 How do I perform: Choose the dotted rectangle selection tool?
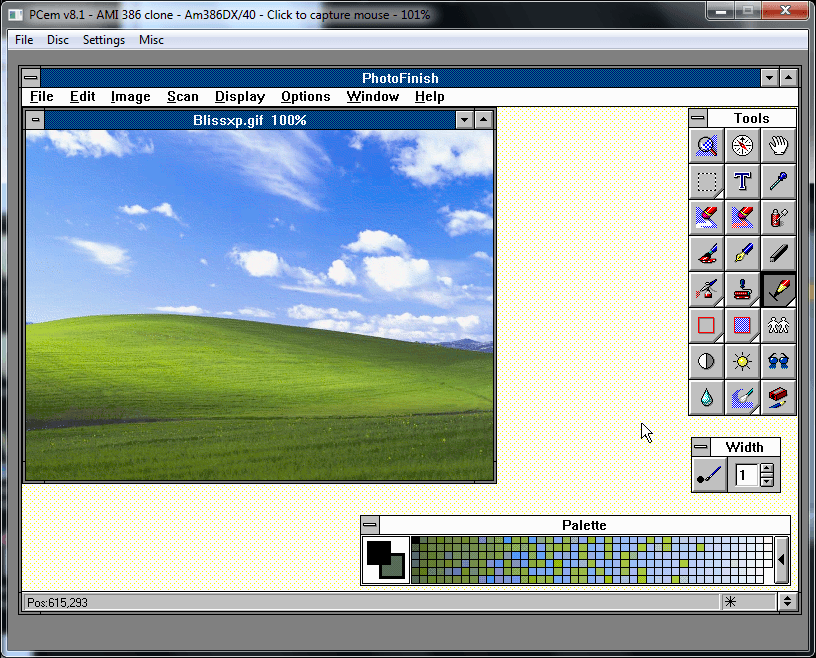click(706, 182)
